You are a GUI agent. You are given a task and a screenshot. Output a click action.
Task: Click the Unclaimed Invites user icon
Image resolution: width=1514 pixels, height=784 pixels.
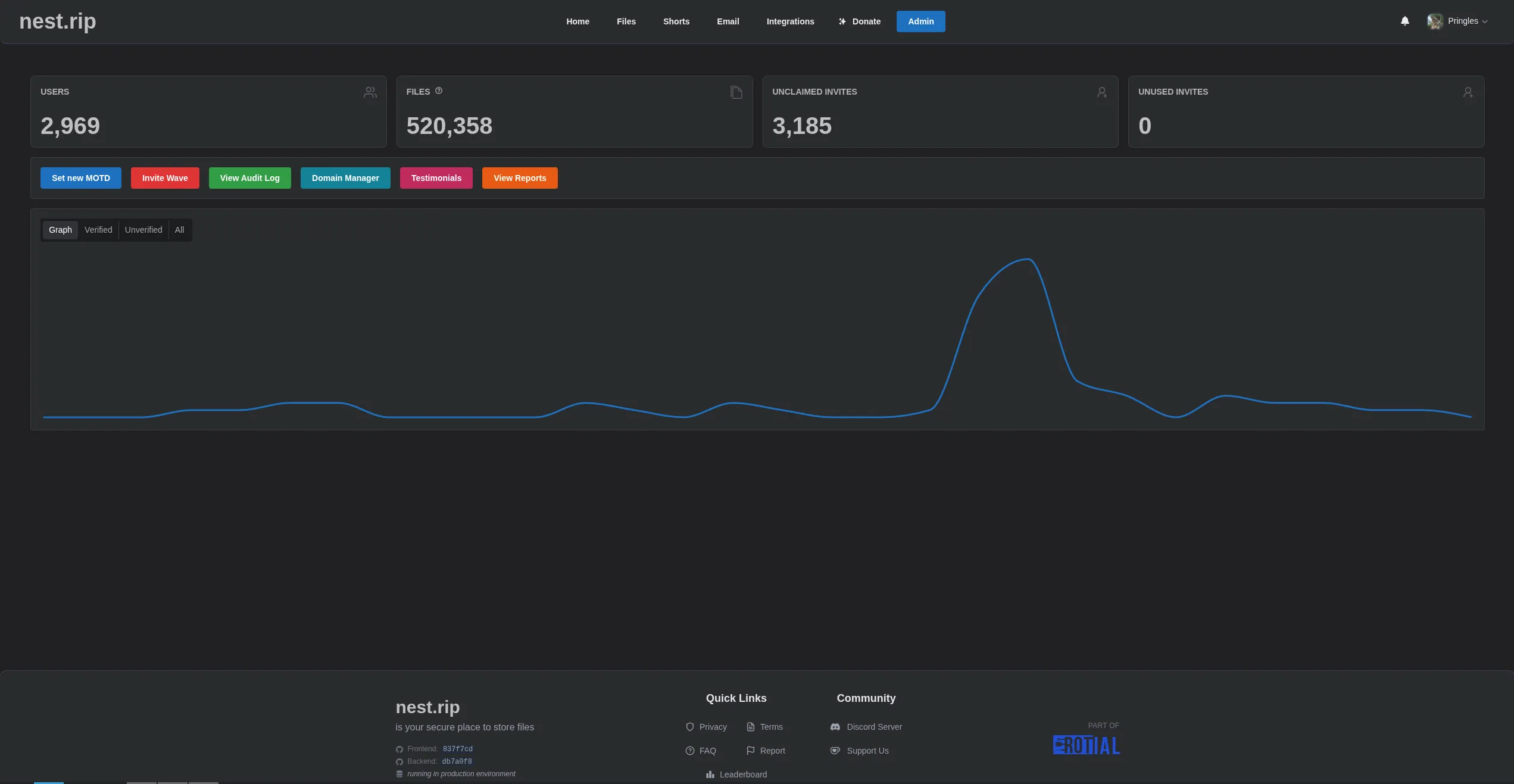tap(1101, 92)
